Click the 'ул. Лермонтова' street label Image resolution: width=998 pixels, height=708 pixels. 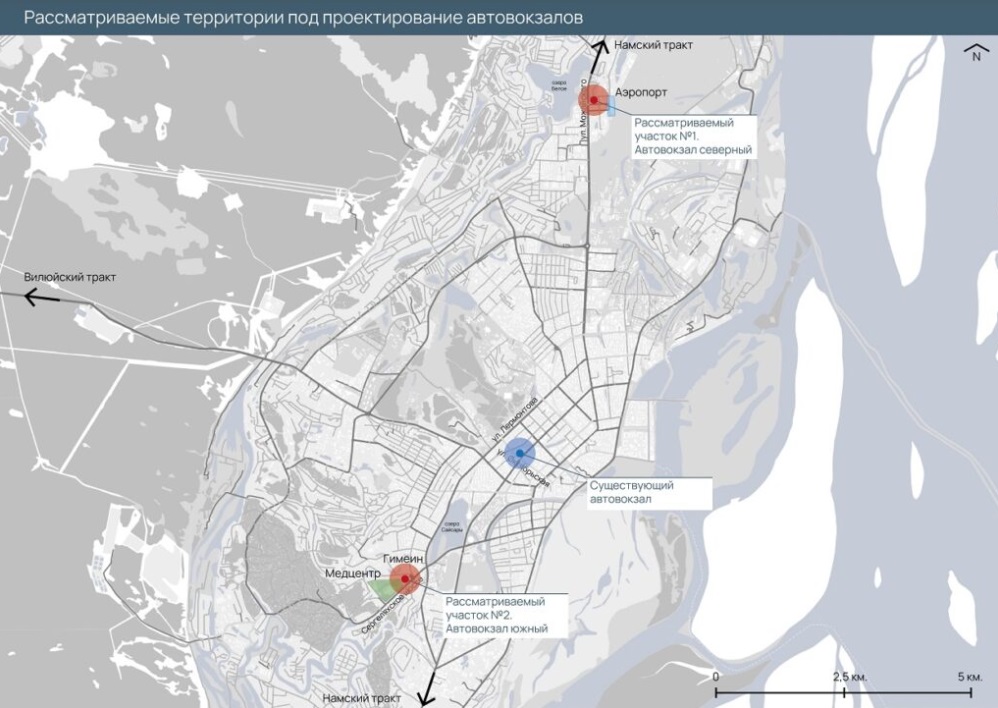click(515, 421)
